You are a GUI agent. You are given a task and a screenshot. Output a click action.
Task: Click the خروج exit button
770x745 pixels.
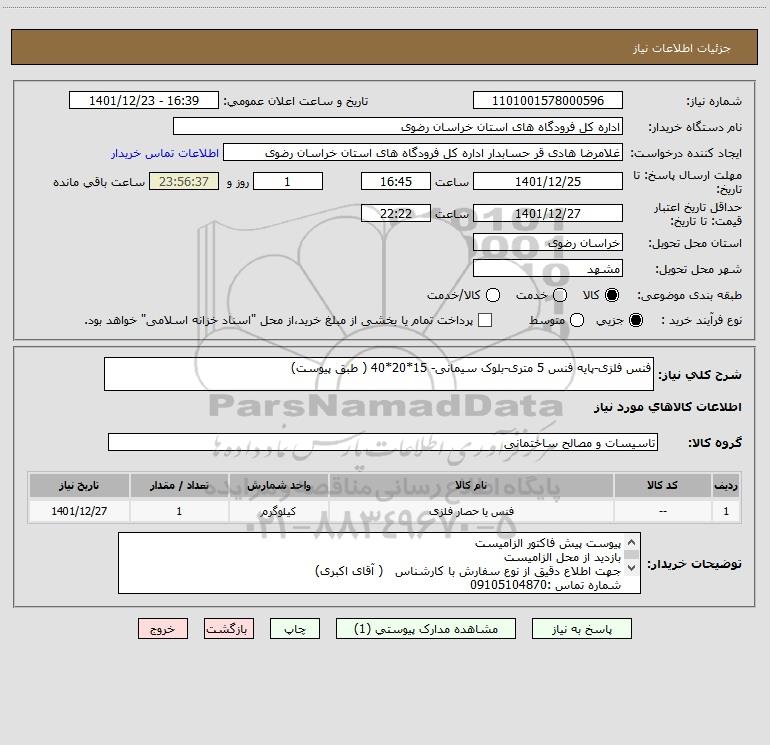click(x=163, y=629)
